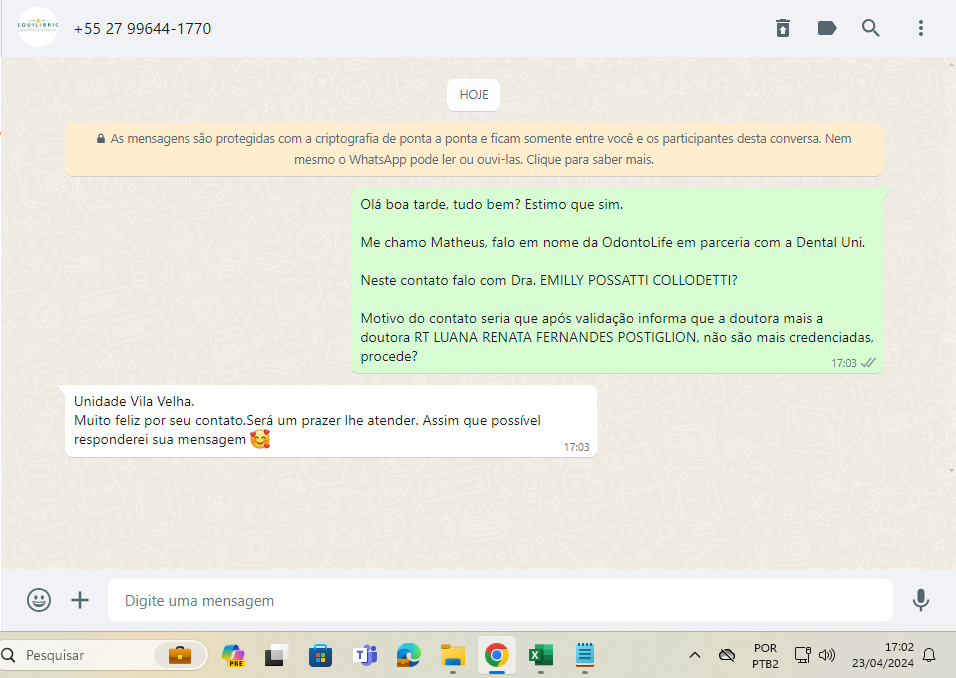Open File Explorer from the taskbar
956x678 pixels.
pyautogui.click(x=453, y=655)
